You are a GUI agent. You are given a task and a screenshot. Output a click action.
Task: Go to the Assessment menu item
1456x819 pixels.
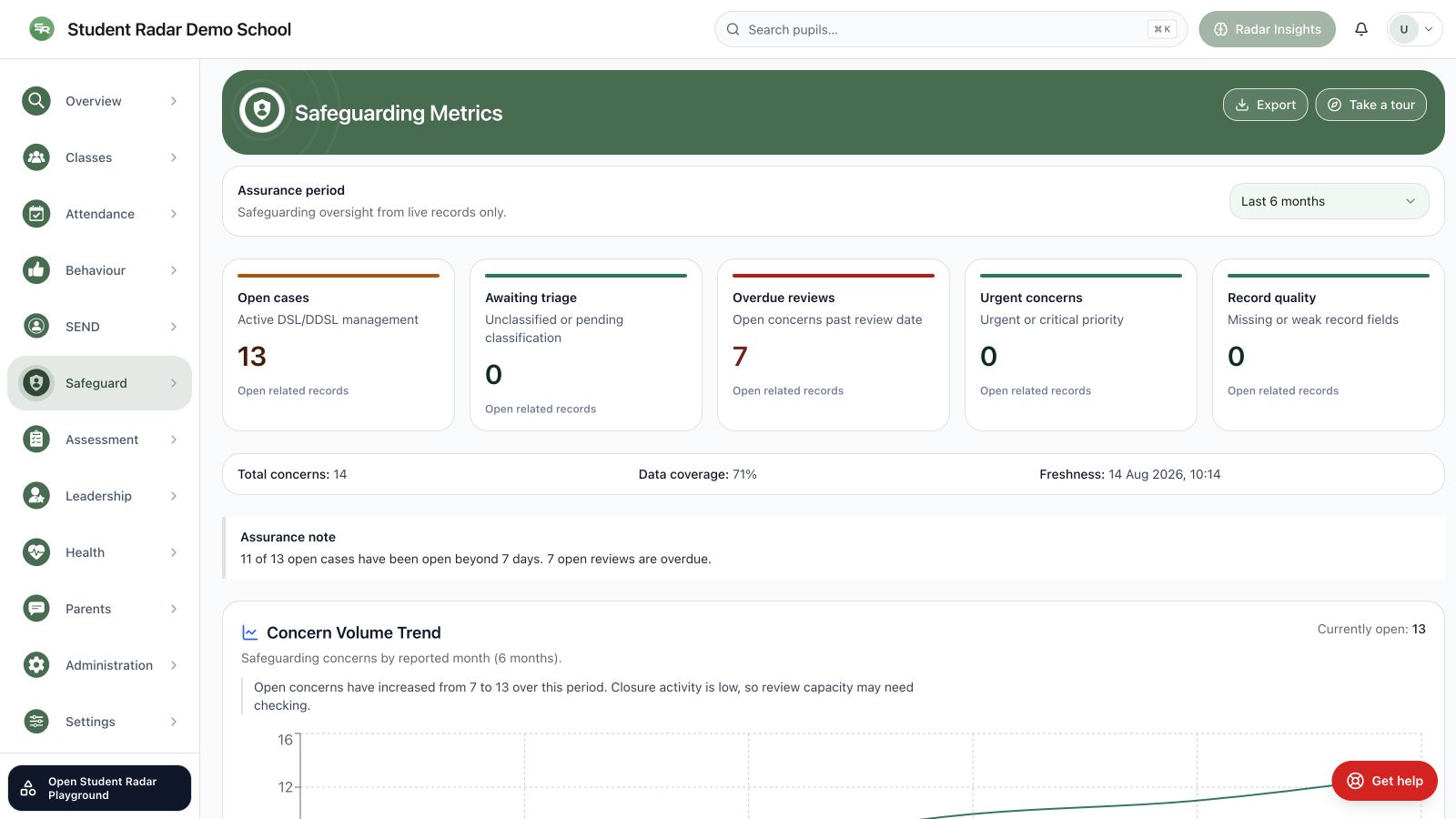click(x=100, y=440)
